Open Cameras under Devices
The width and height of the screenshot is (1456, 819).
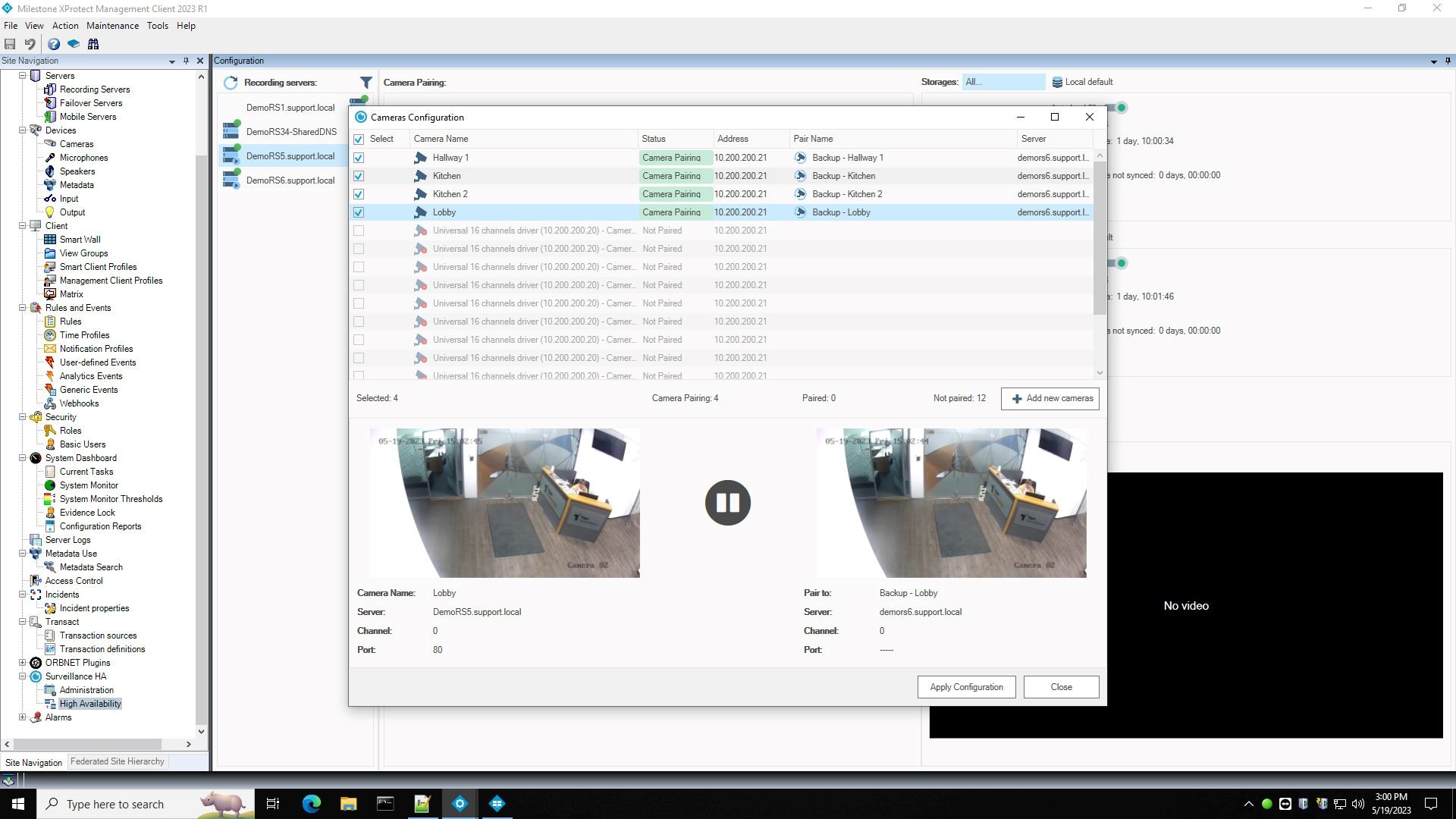77,144
